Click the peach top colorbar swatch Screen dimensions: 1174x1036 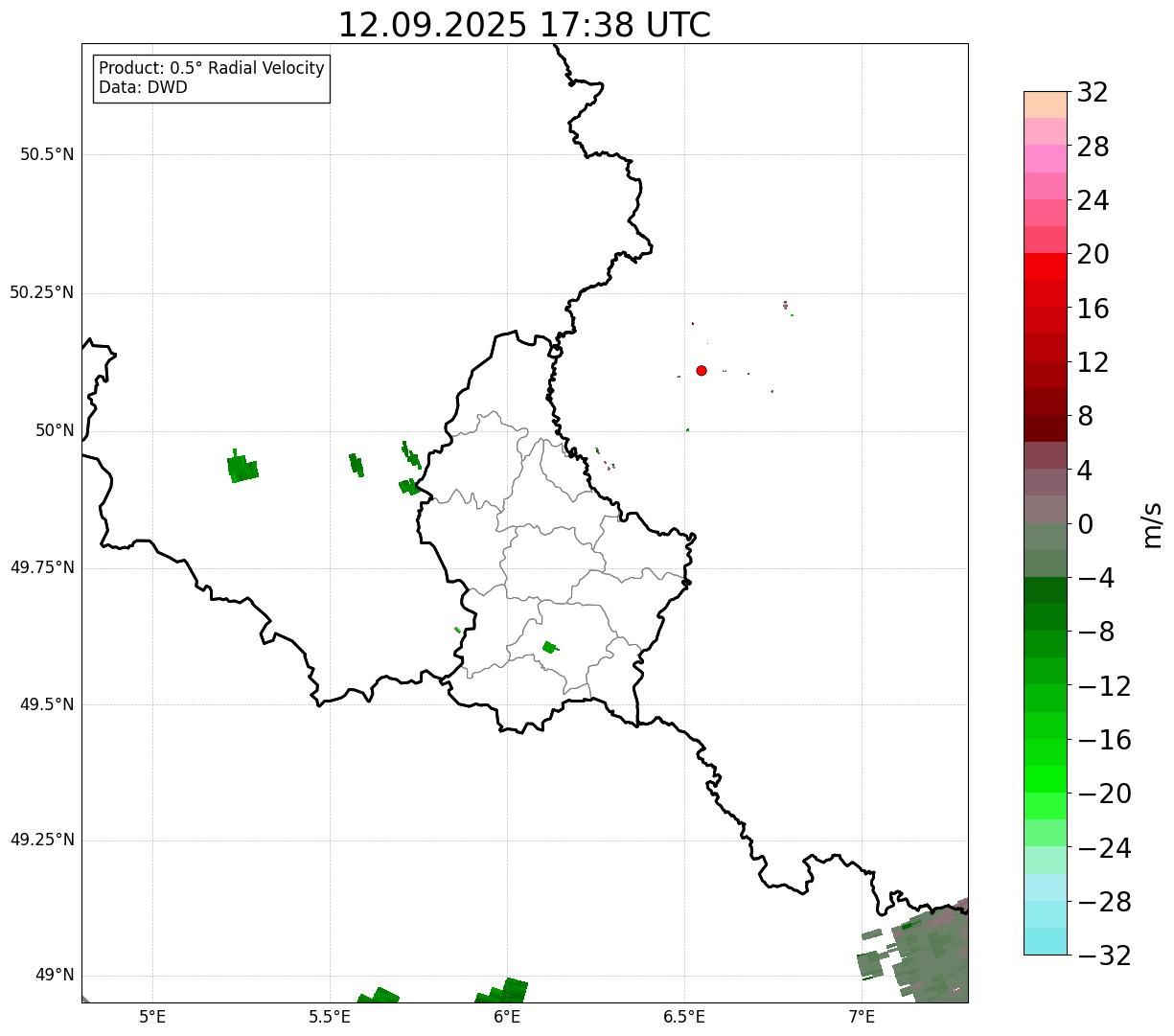click(1046, 104)
